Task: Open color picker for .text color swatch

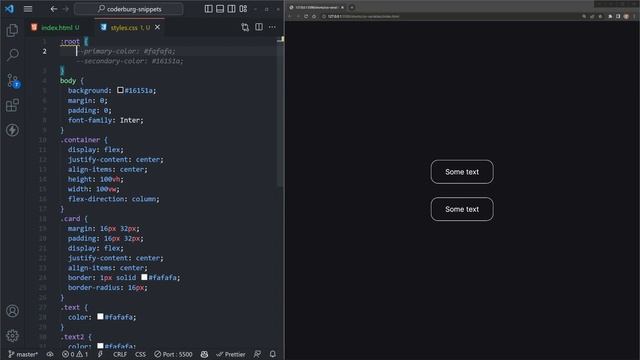Action: tap(100, 316)
